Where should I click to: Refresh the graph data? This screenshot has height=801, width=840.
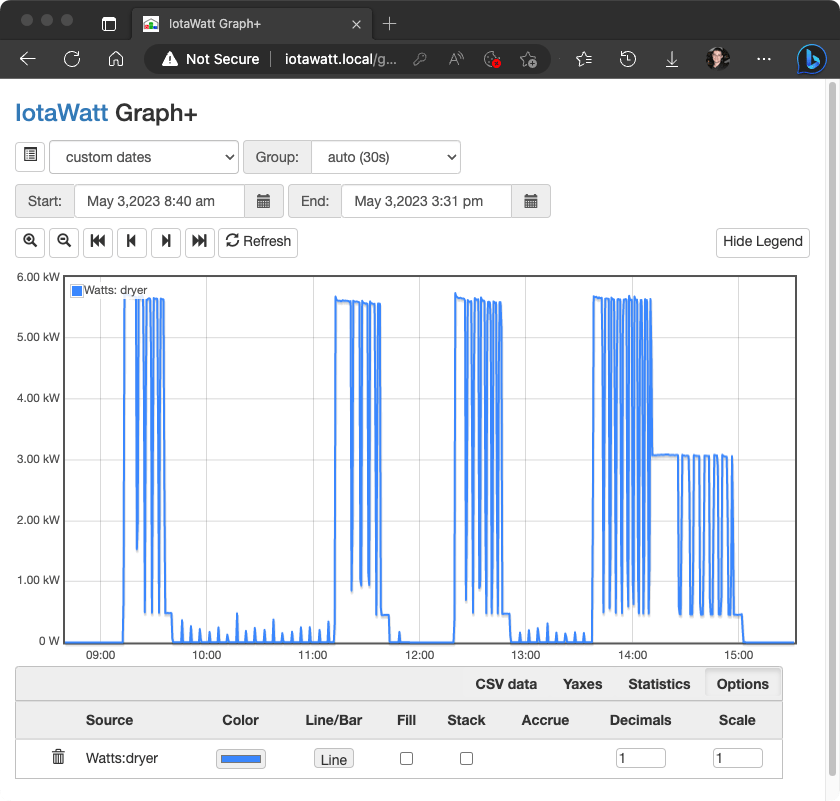coord(258,242)
